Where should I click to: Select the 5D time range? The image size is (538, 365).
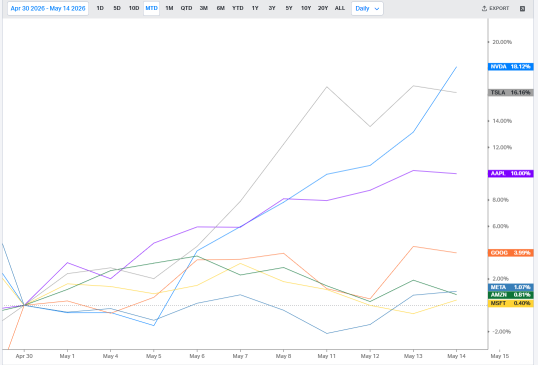pyautogui.click(x=117, y=8)
